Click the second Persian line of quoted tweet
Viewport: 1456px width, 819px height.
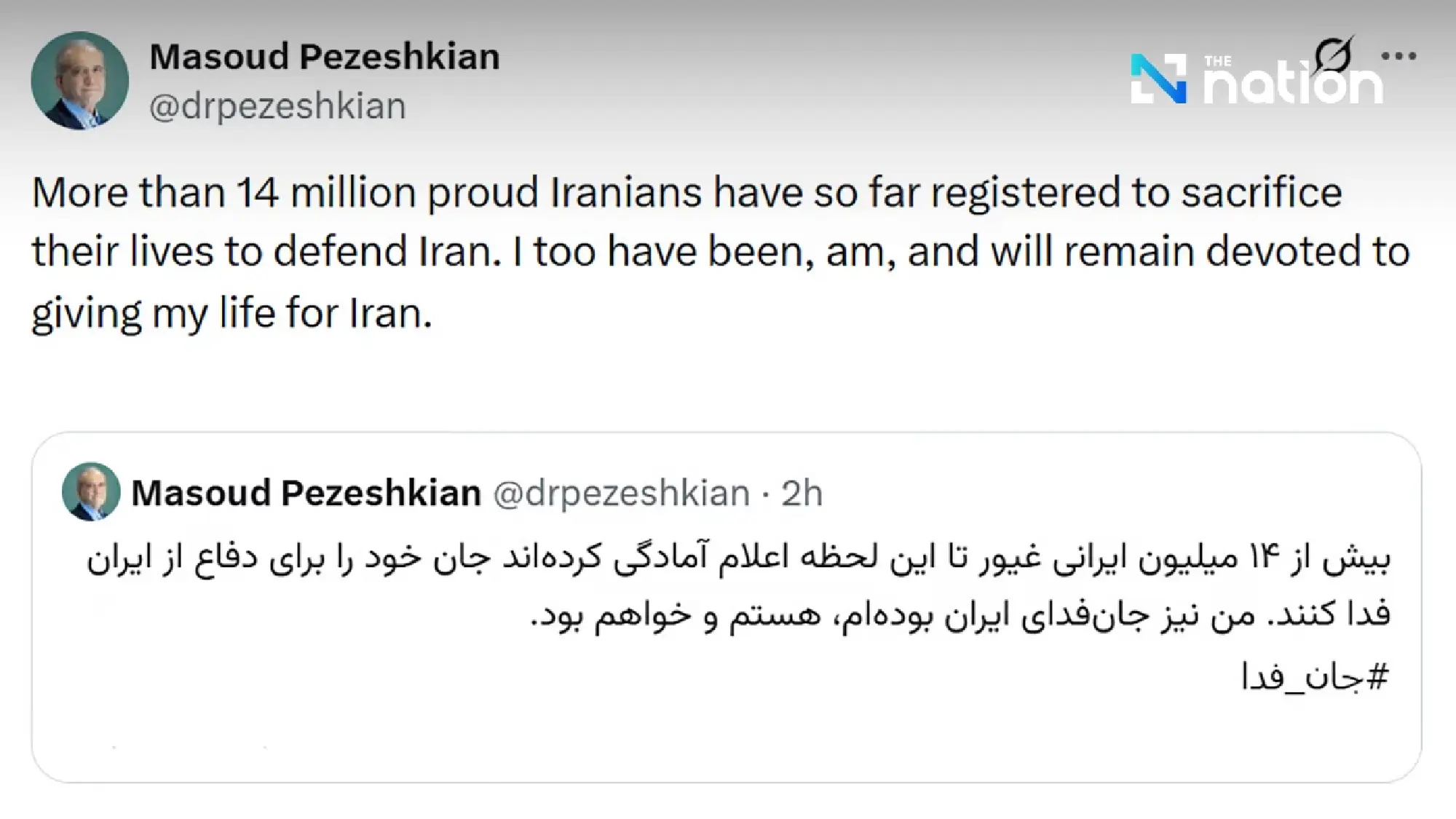pos(960,616)
